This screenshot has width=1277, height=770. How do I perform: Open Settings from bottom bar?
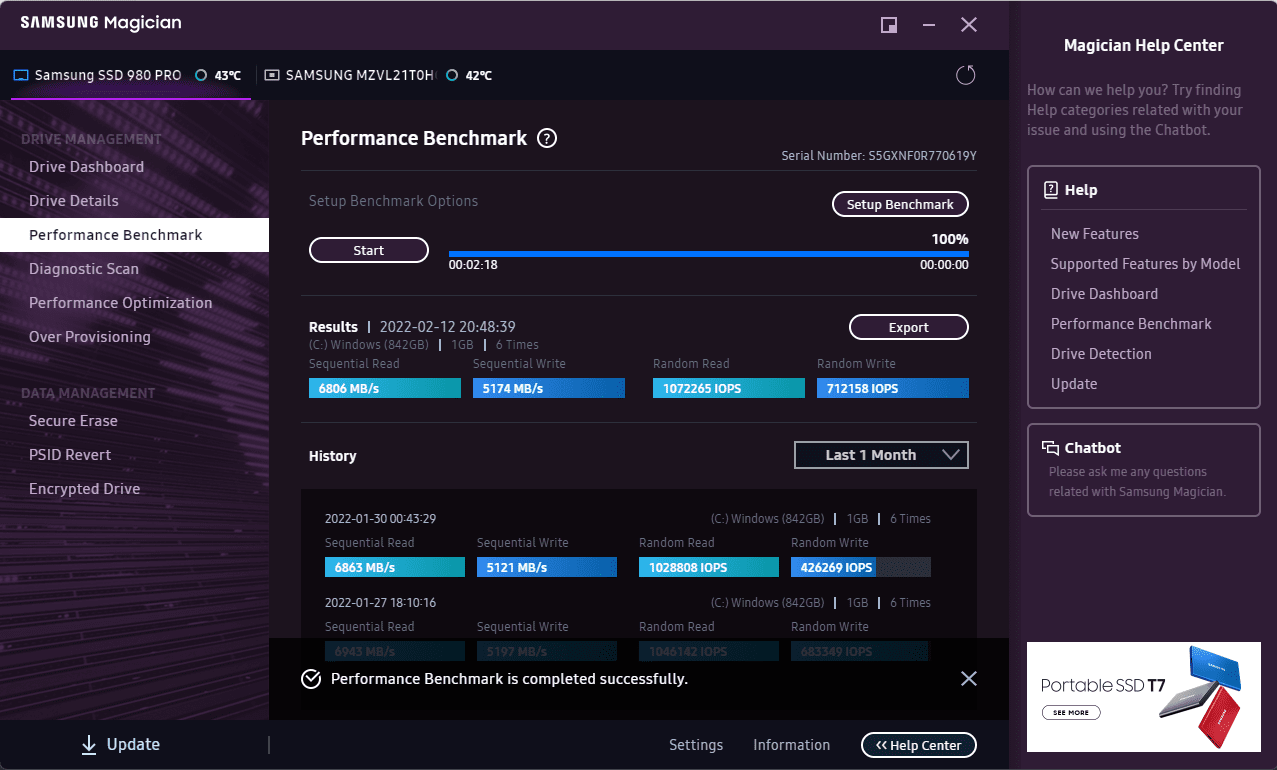(x=696, y=745)
